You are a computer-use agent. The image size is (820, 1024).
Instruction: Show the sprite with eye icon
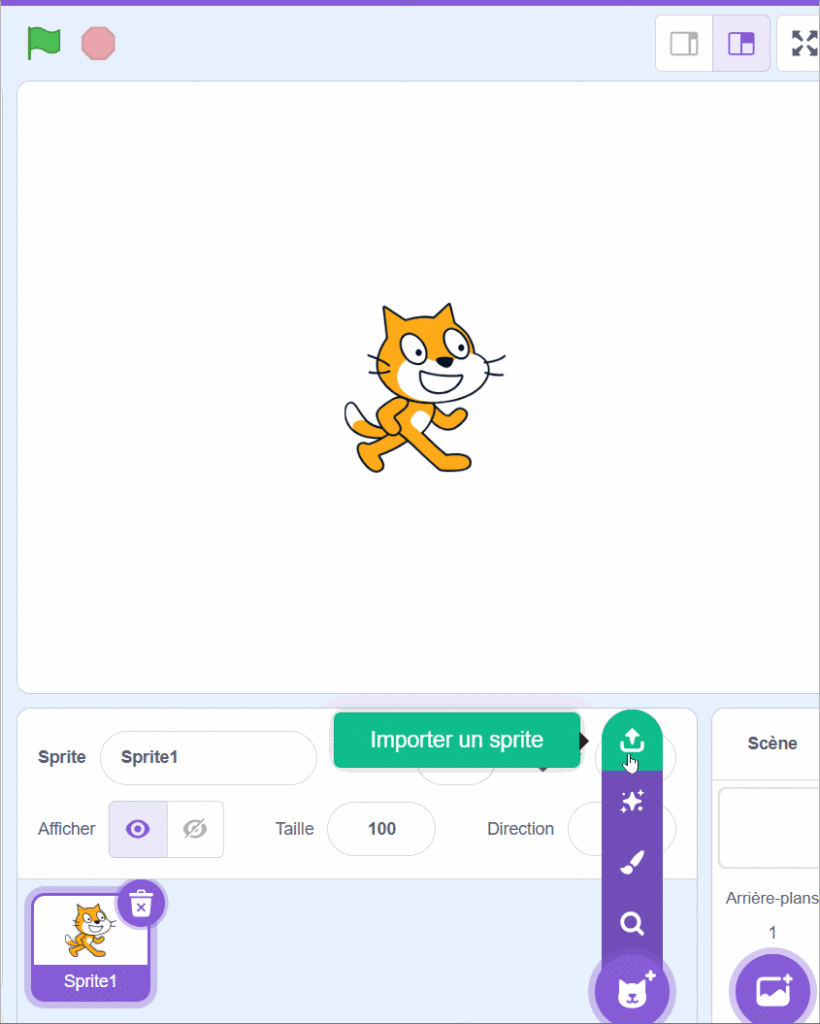[138, 829]
